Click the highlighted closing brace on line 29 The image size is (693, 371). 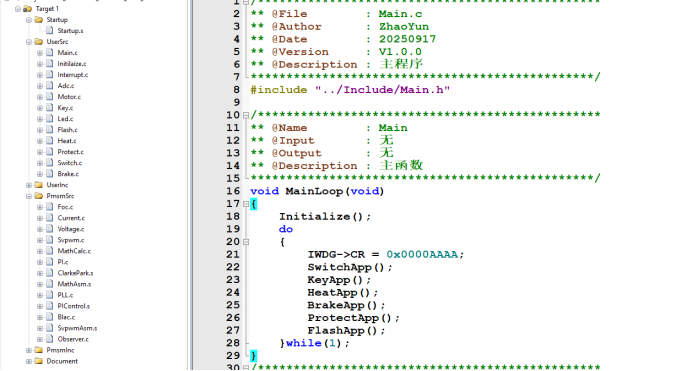click(253, 356)
